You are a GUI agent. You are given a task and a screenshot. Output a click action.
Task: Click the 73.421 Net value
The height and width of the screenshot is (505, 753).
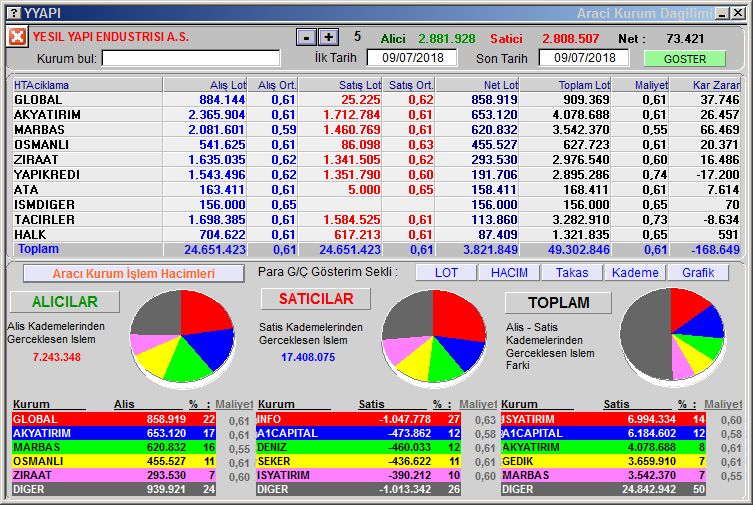point(685,38)
